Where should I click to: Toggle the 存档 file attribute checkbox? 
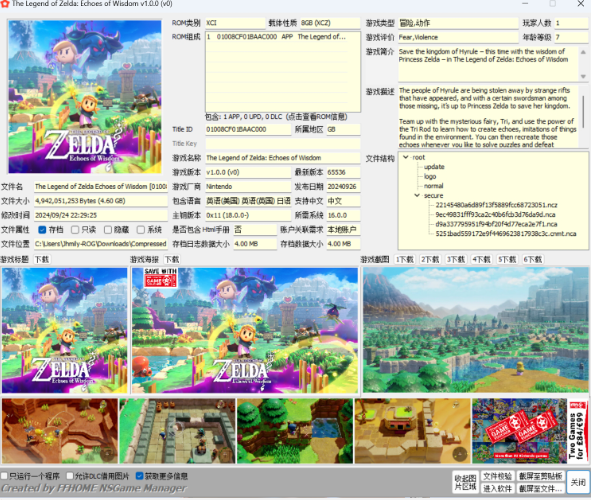tap(42, 229)
